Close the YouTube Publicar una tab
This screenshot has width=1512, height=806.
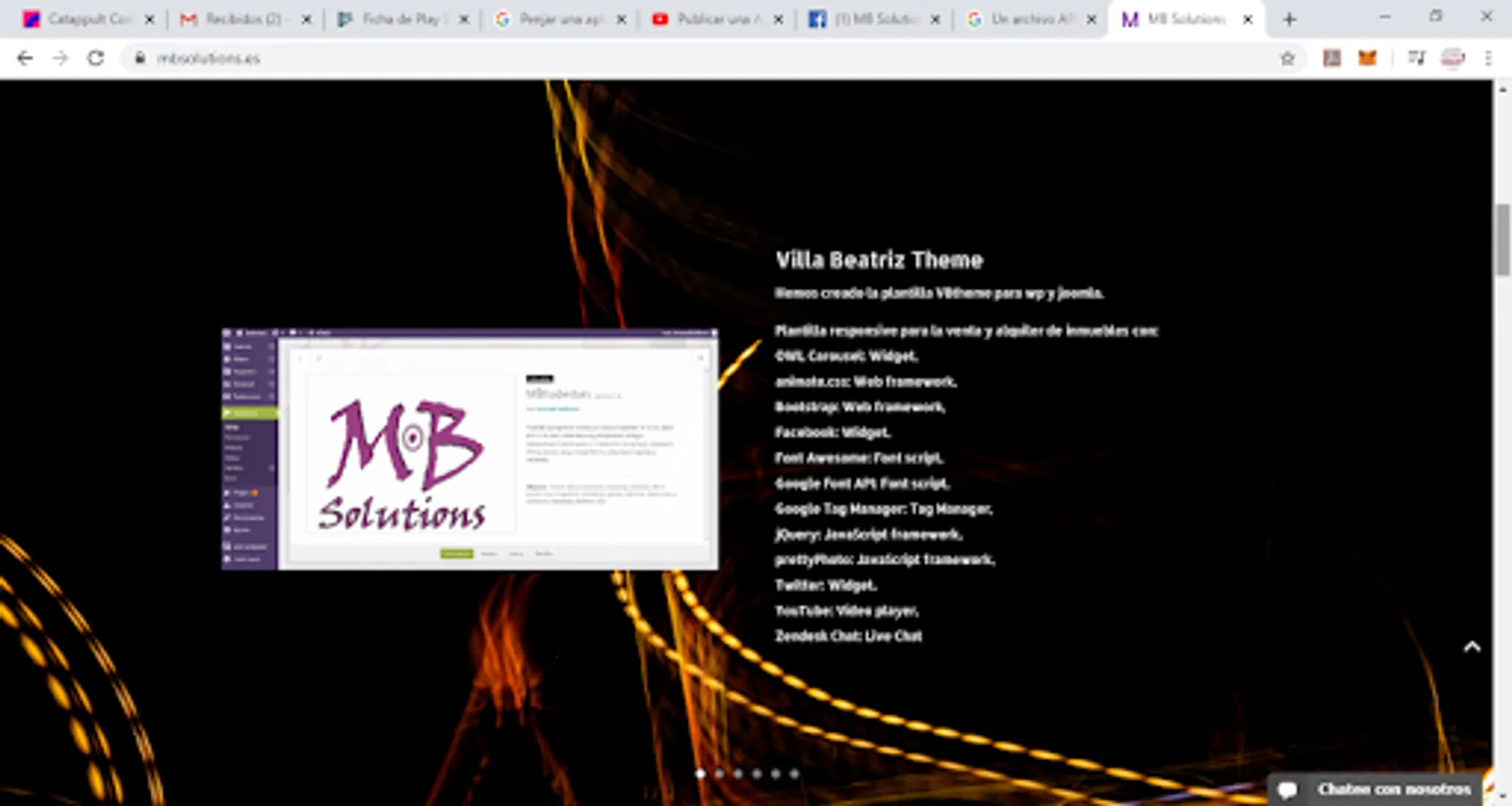pyautogui.click(x=778, y=19)
